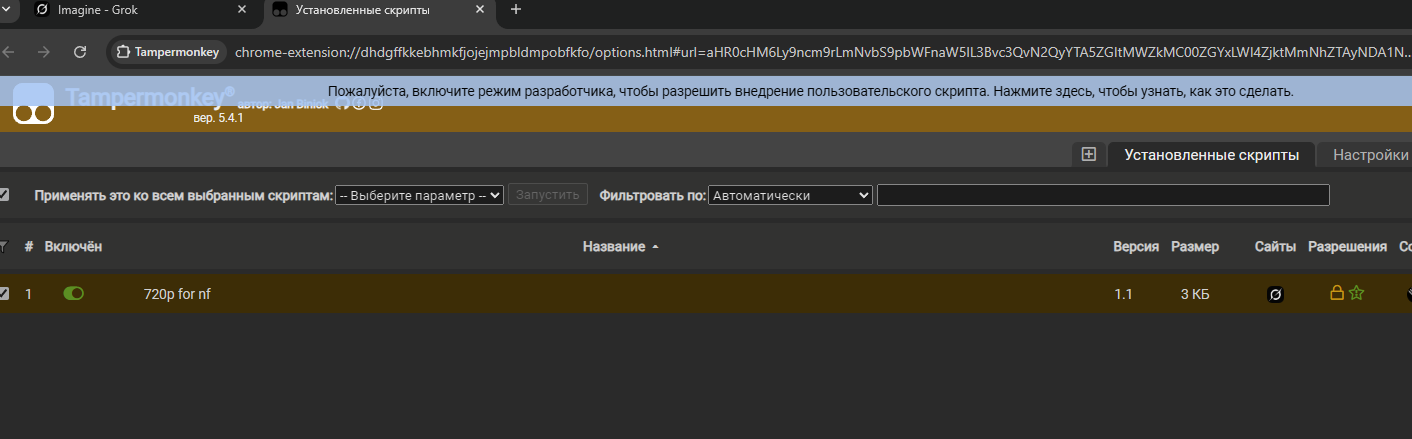1412x439 pixels.
Task: Open the 720p for nf script
Action: point(177,294)
